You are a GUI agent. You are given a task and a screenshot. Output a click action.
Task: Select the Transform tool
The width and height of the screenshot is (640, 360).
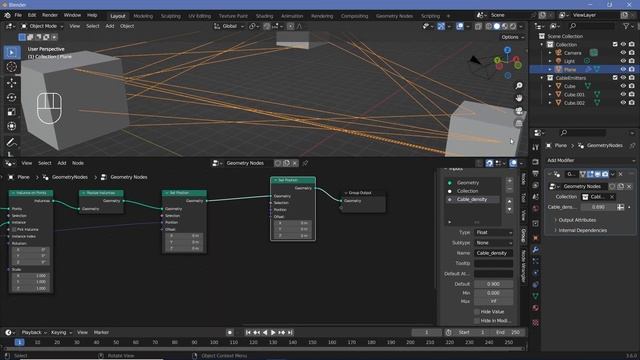(x=11, y=126)
